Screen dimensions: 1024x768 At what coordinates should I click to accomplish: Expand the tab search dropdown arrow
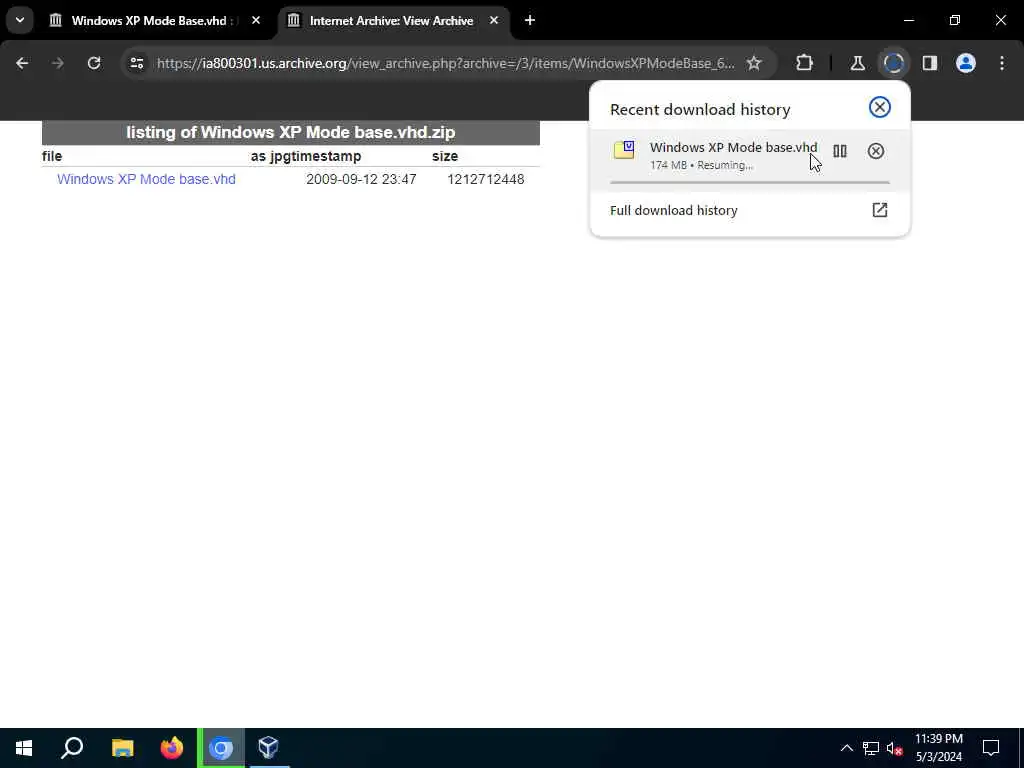click(x=20, y=20)
